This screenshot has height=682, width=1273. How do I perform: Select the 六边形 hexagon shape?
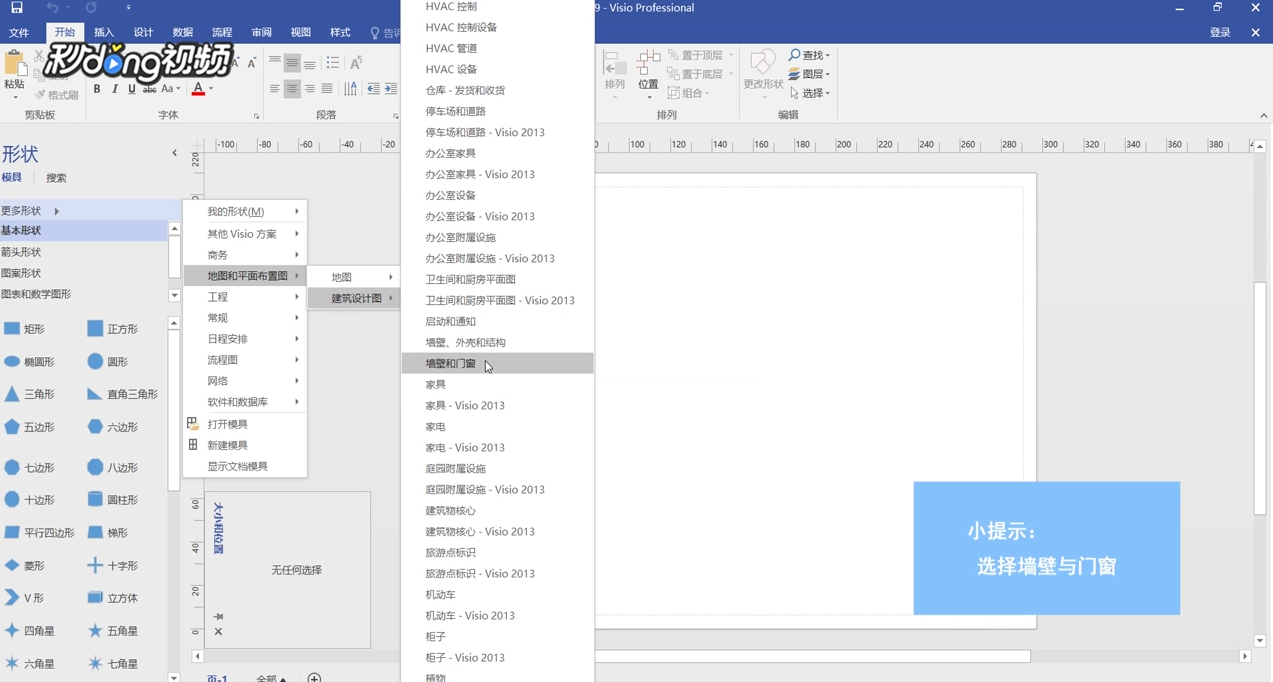click(x=112, y=427)
